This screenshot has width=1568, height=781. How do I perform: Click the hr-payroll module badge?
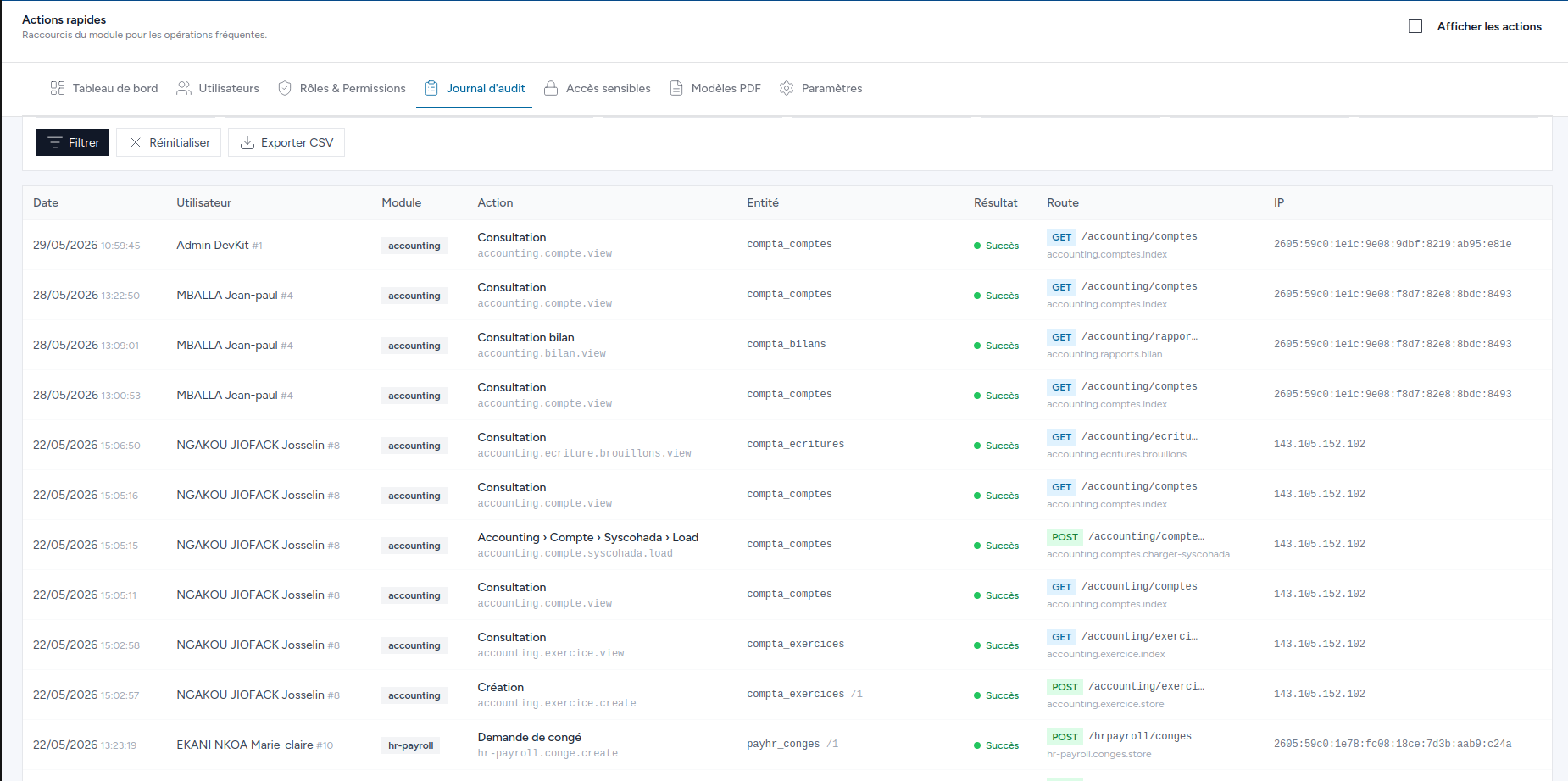click(x=410, y=745)
